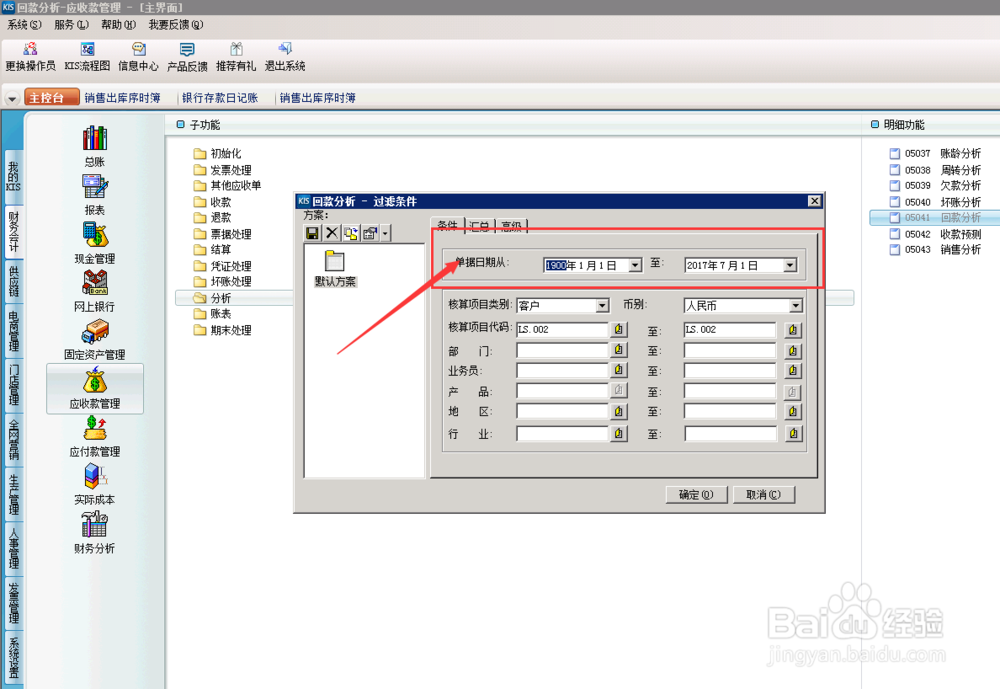
Task: Click lookup button beside 行业 end field
Action: click(793, 434)
